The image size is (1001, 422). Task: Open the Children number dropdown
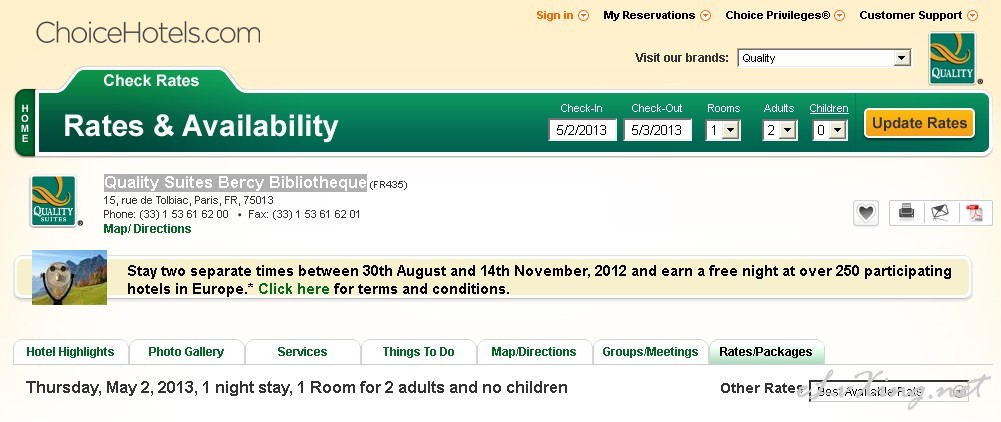coord(830,130)
